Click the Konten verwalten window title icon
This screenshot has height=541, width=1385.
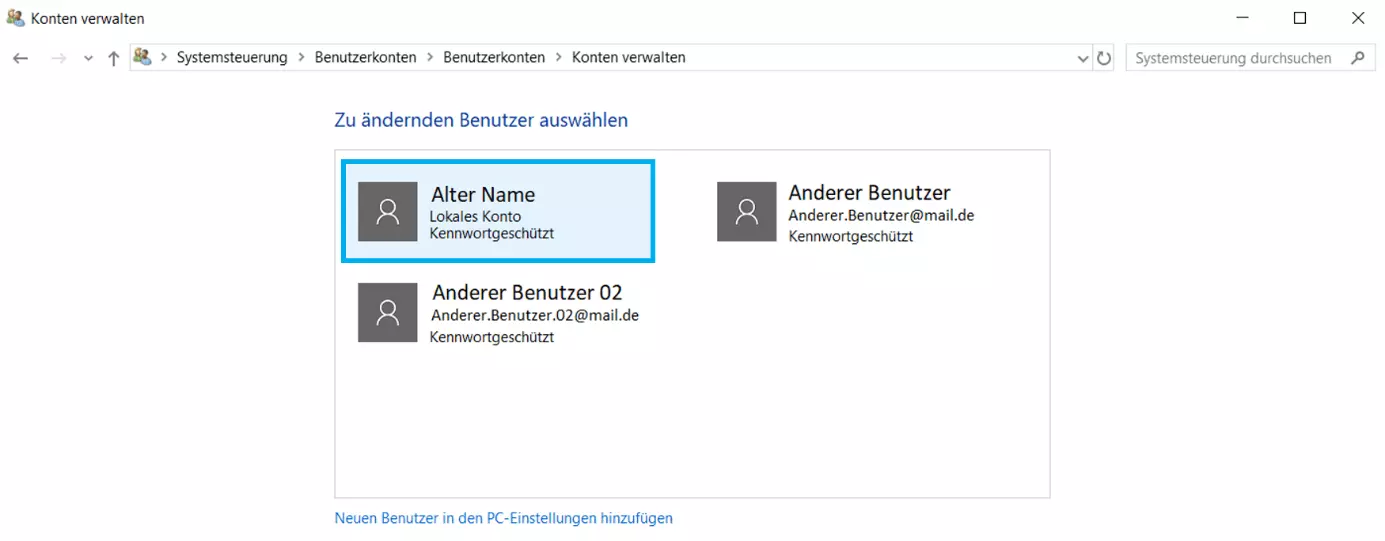coord(15,17)
